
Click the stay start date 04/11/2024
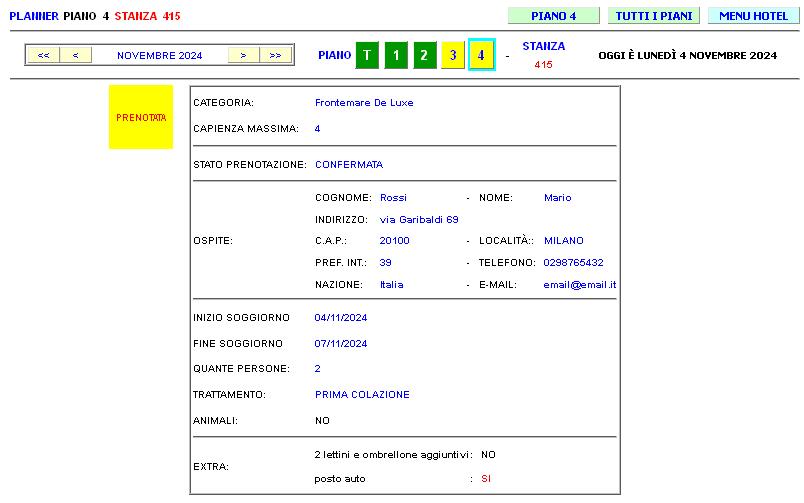click(340, 317)
